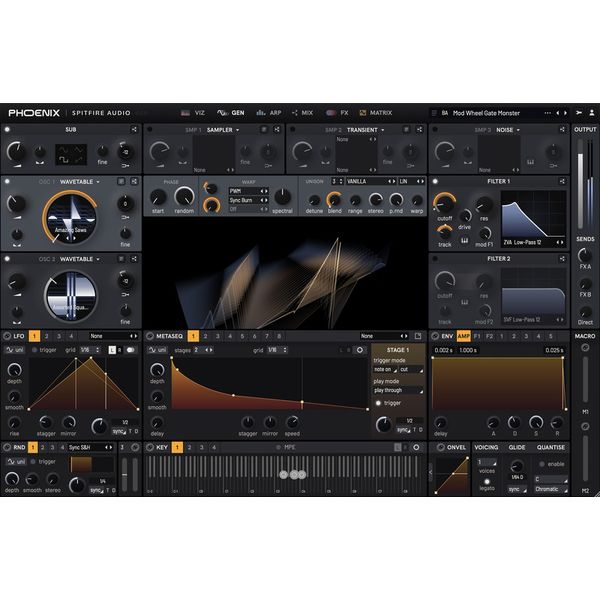The width and height of the screenshot is (600, 600).
Task: Open the SMP 2 transient browser icon
Action: pyautogui.click(x=407, y=129)
